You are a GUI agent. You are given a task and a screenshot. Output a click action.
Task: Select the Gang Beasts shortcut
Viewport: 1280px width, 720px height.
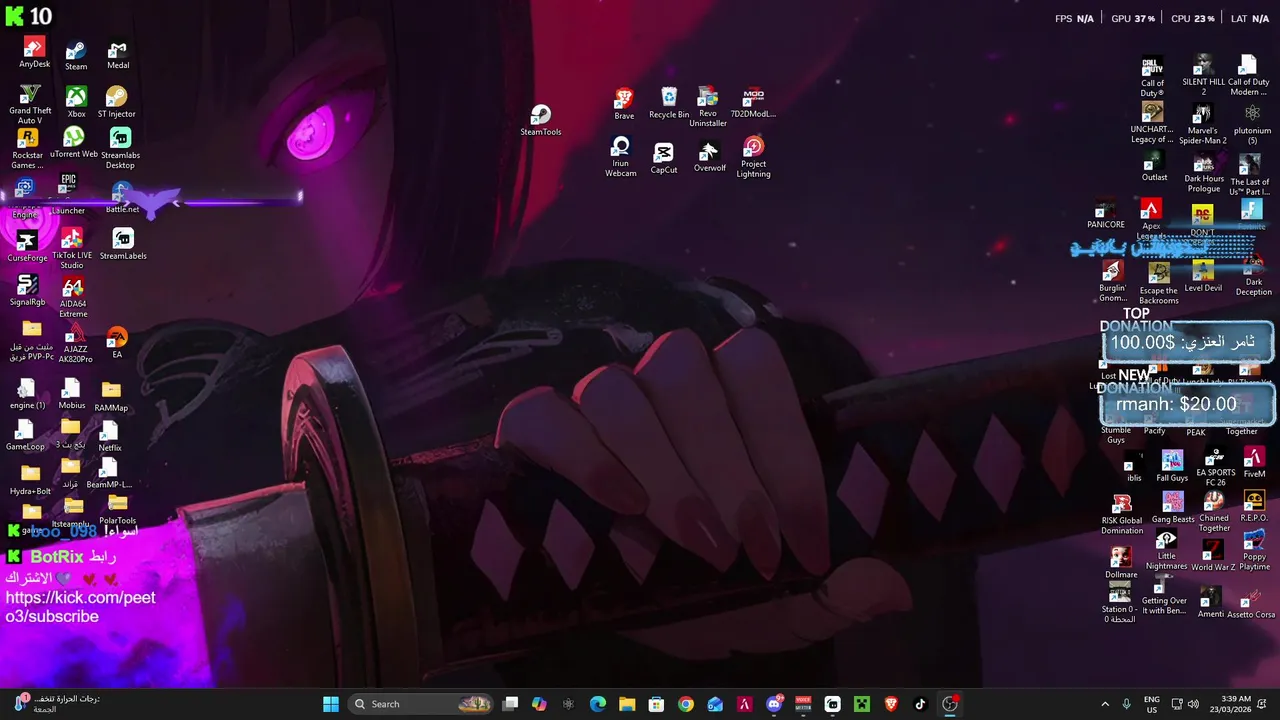click(1173, 508)
